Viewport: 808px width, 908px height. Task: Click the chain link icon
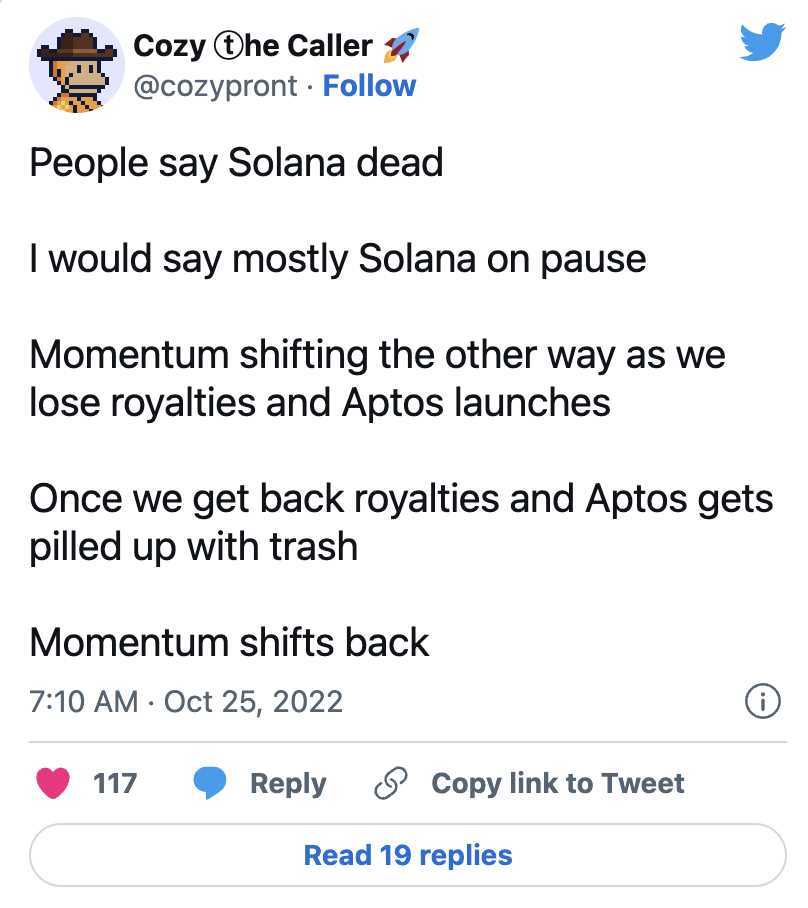pyautogui.click(x=388, y=782)
